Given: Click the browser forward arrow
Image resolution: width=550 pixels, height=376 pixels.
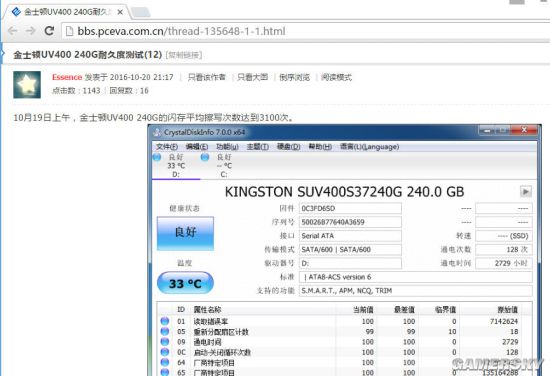Looking at the screenshot, I should [x=31, y=31].
